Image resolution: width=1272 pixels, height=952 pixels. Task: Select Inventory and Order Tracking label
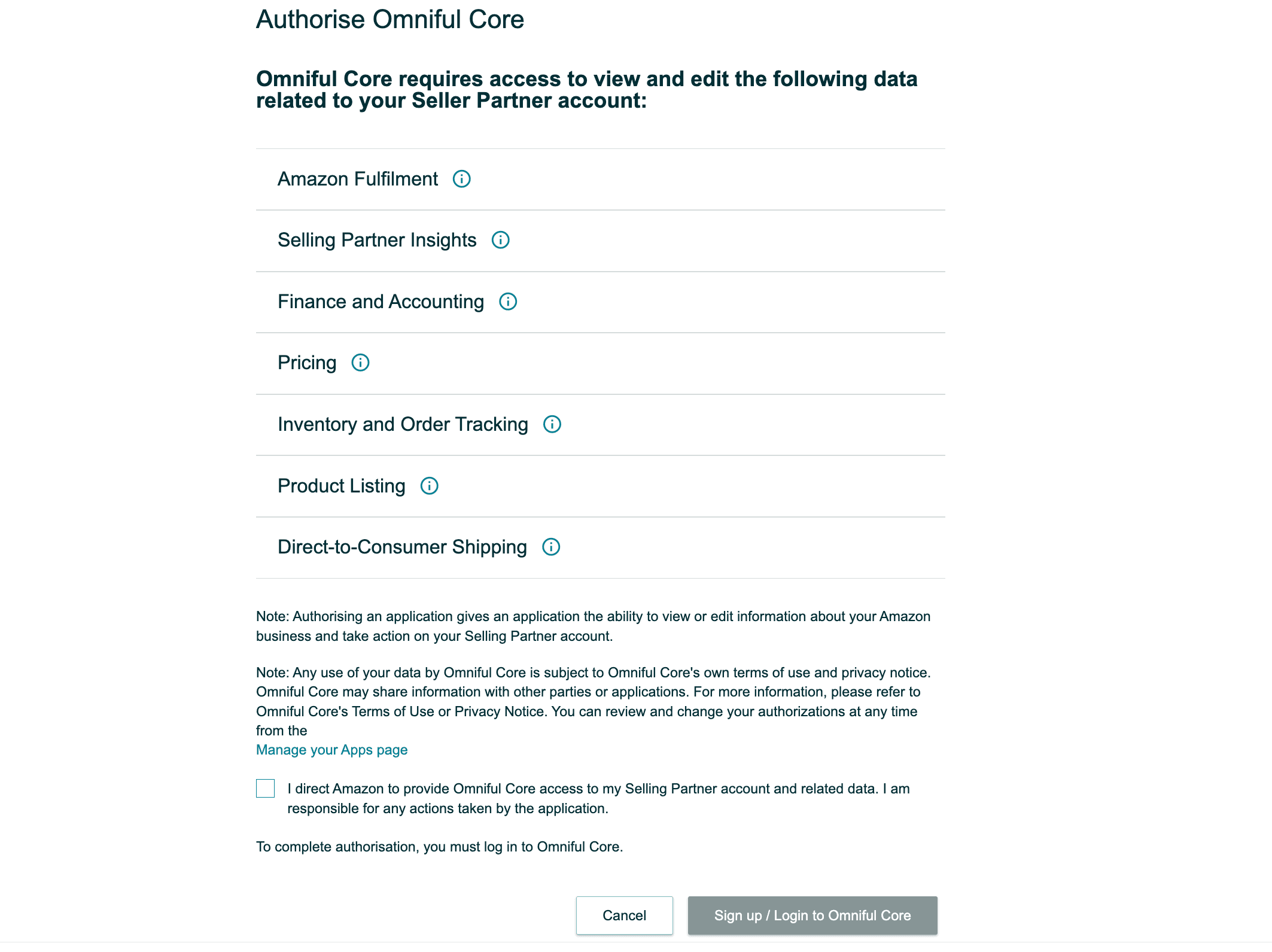pos(403,424)
